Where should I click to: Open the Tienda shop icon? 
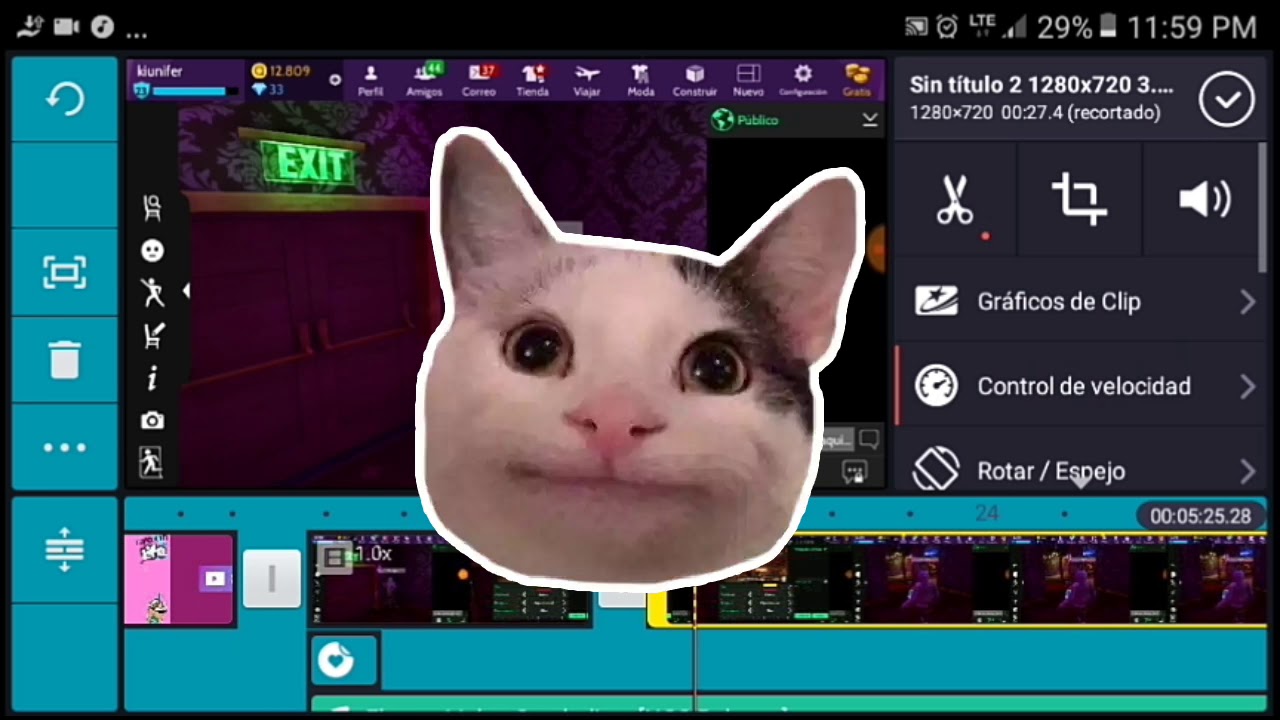[532, 80]
